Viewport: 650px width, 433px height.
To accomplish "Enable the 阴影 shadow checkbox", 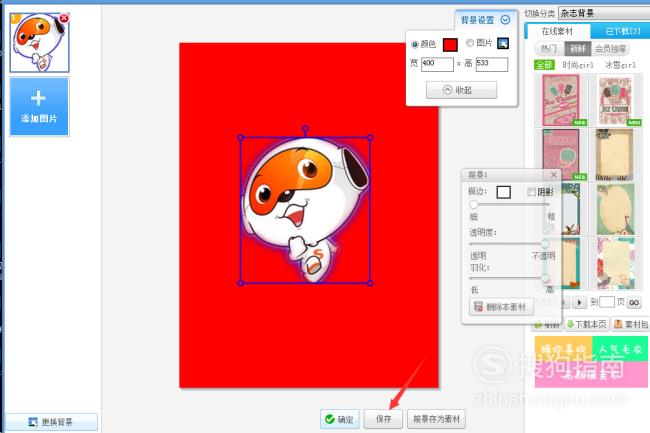I will [531, 192].
